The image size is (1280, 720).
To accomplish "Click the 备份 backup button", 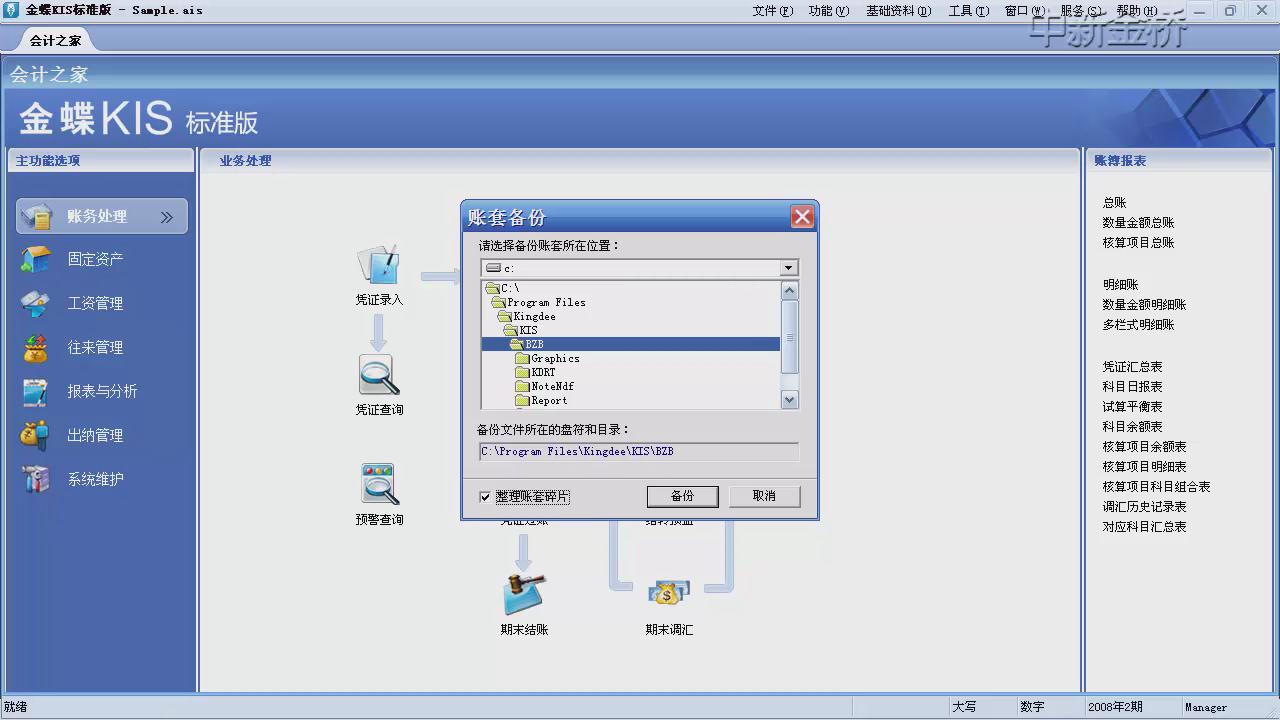I will (x=682, y=496).
